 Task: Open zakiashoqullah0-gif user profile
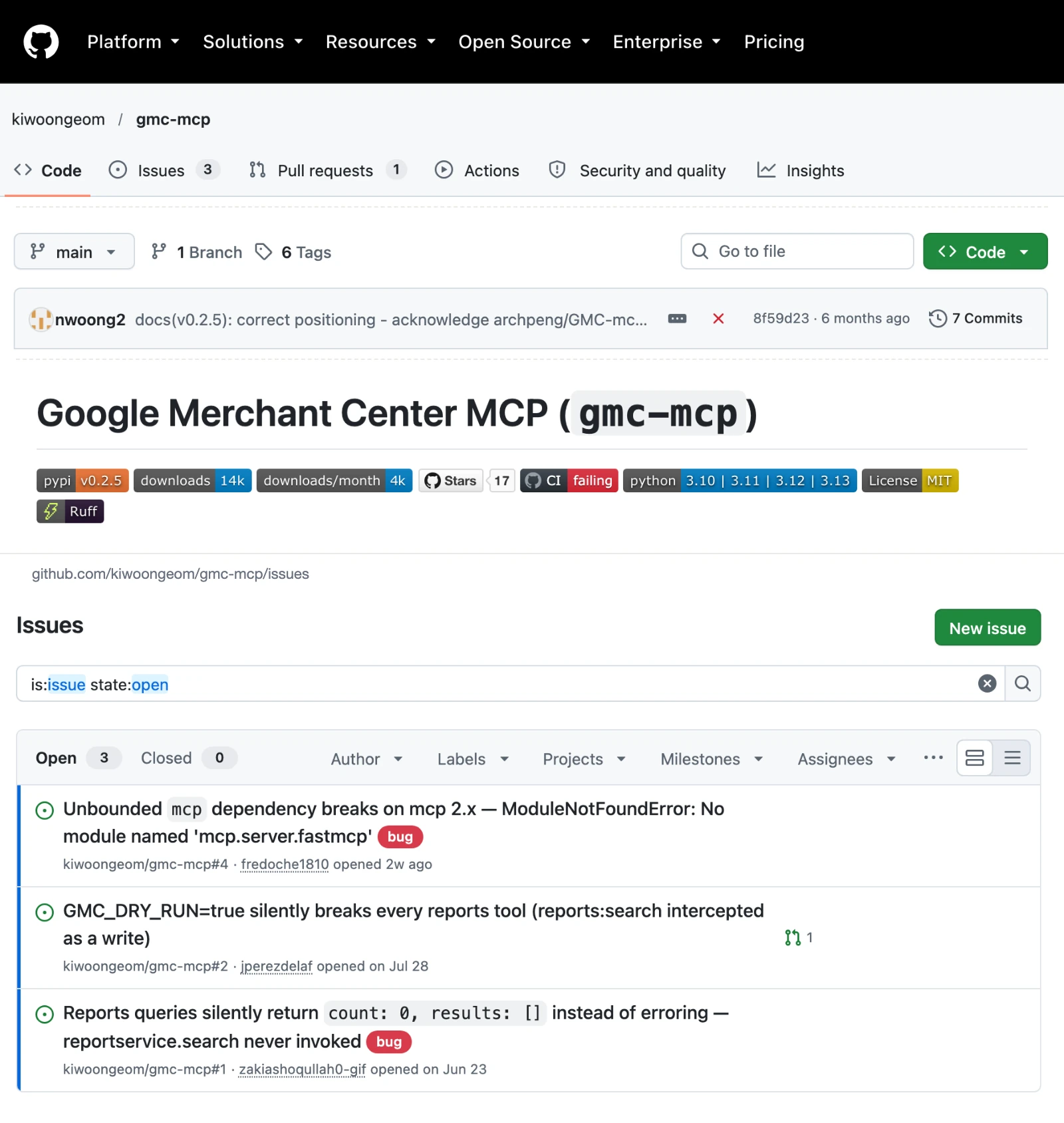[x=302, y=1070]
